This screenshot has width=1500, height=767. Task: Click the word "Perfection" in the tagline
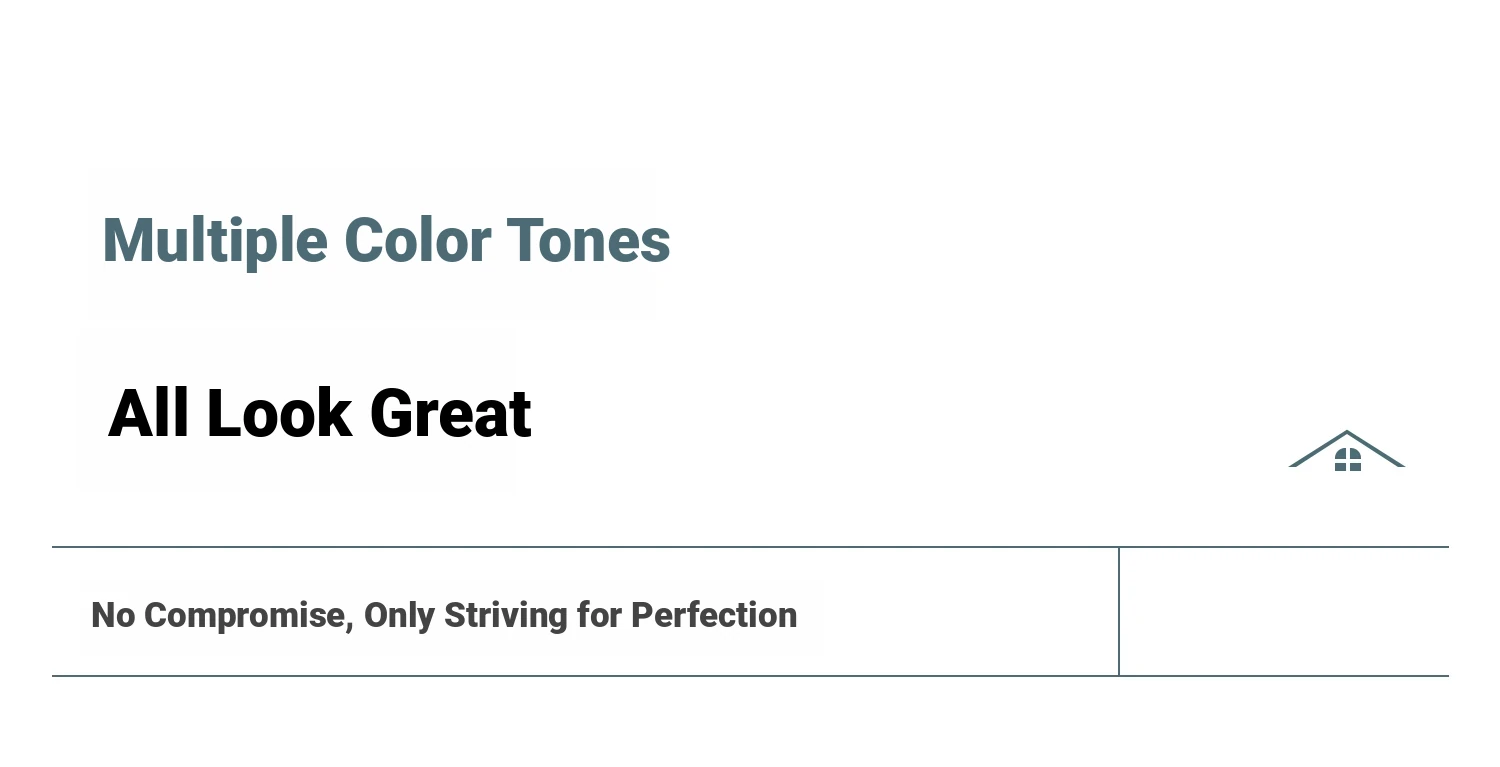pos(714,615)
